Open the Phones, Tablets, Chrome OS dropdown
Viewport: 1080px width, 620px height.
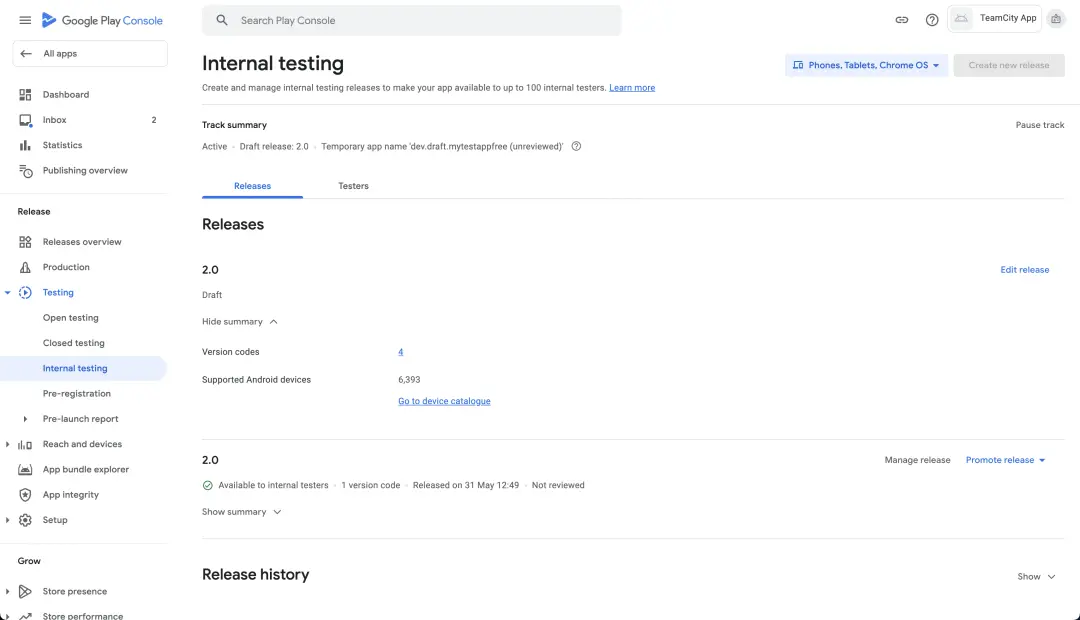(x=866, y=65)
